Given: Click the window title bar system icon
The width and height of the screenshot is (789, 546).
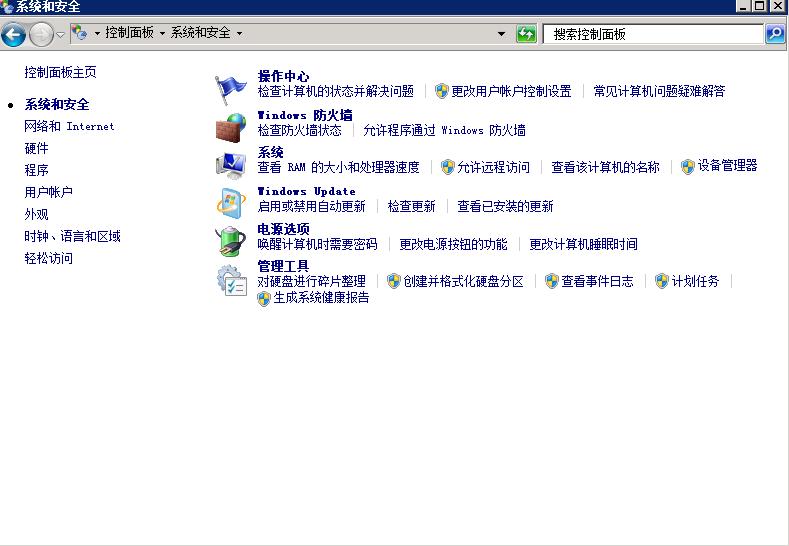Looking at the screenshot, I should pyautogui.click(x=7, y=7).
